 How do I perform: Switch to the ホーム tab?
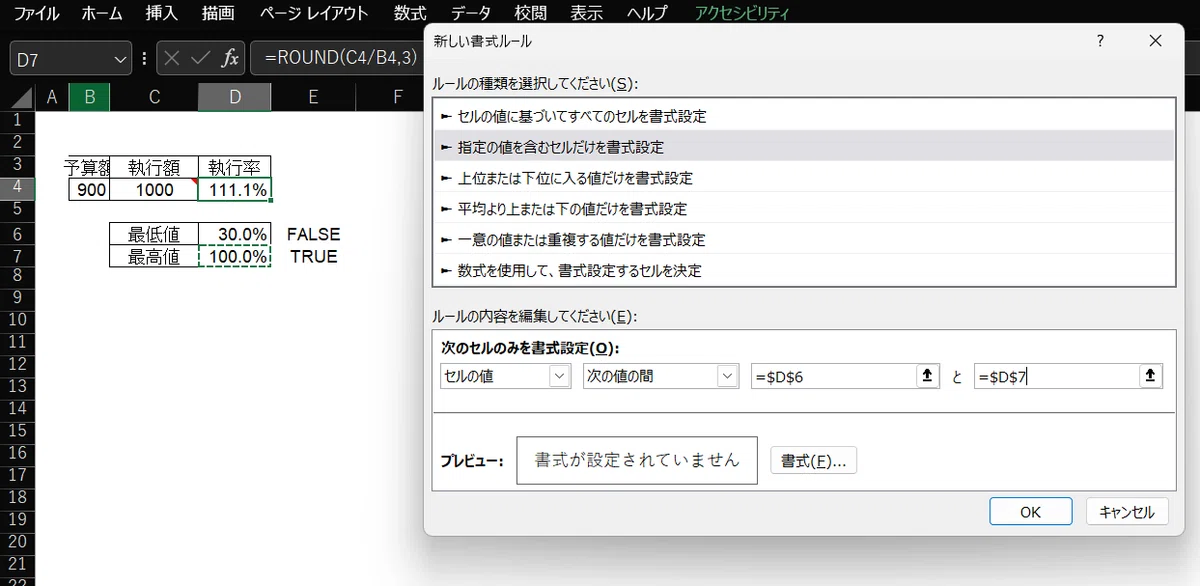coord(102,14)
